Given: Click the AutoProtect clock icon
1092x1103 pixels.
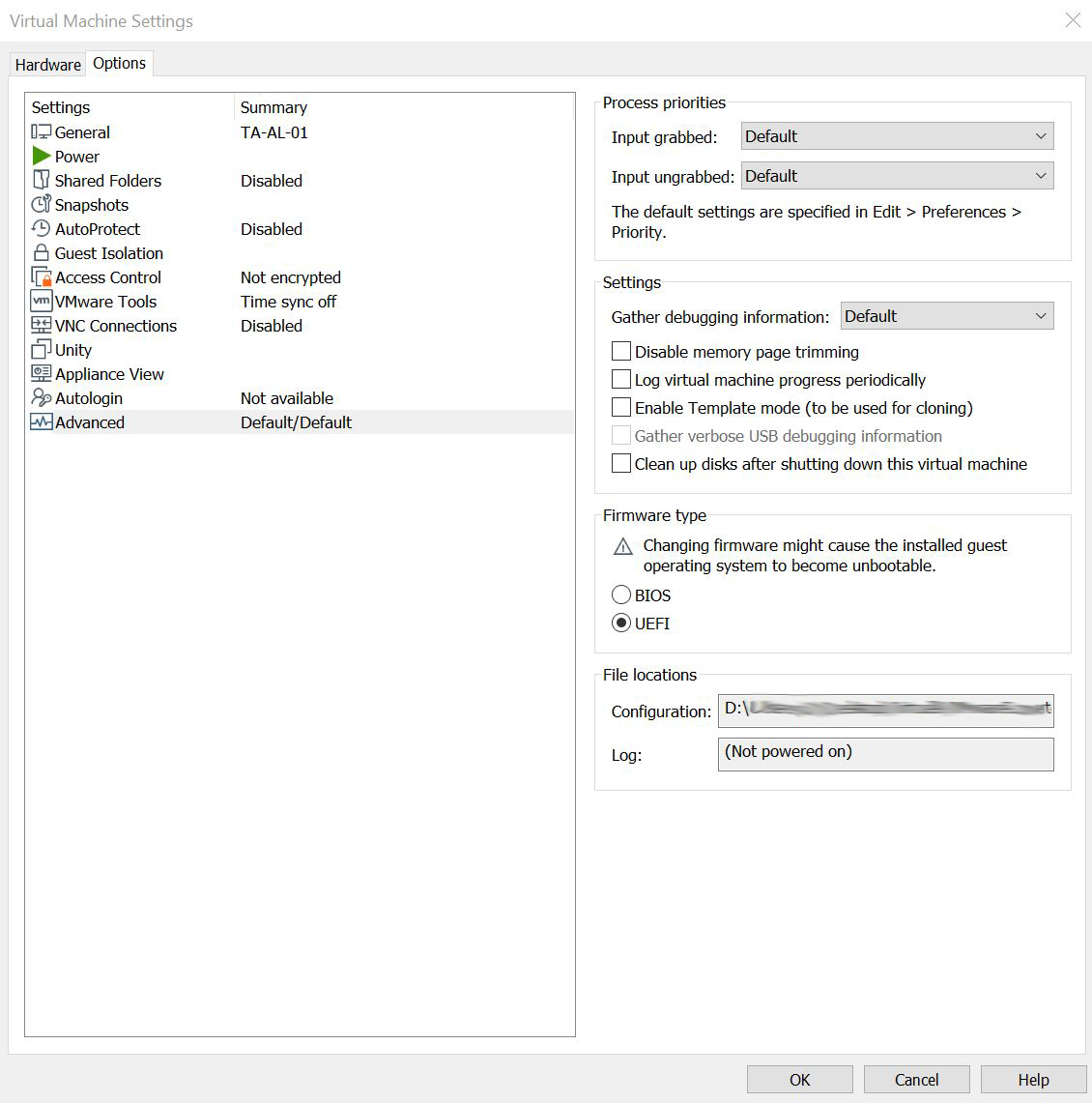Looking at the screenshot, I should (x=41, y=229).
